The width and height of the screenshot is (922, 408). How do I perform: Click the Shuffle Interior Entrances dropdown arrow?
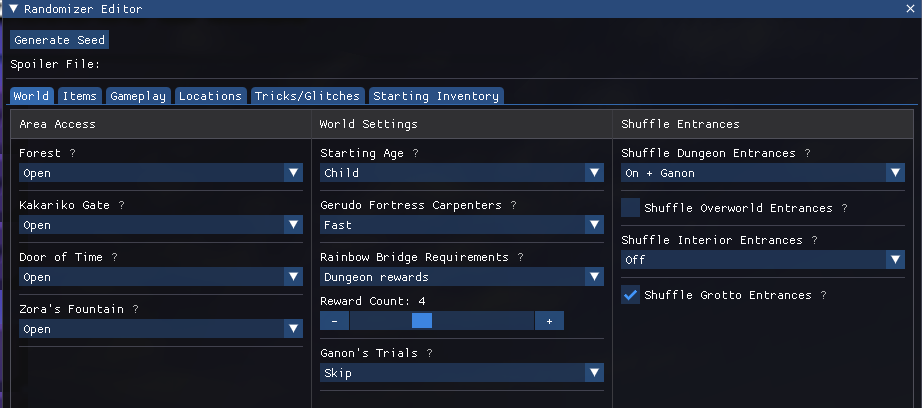895,260
